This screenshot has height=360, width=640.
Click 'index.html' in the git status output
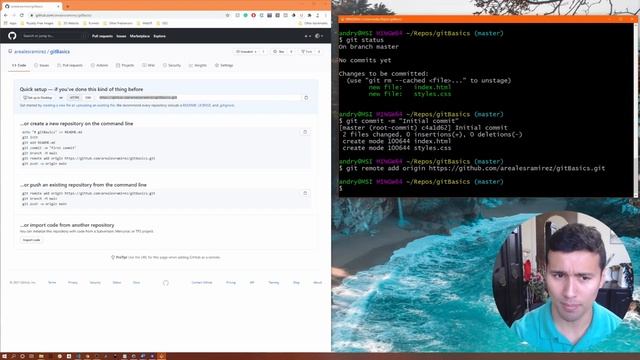tap(432, 87)
